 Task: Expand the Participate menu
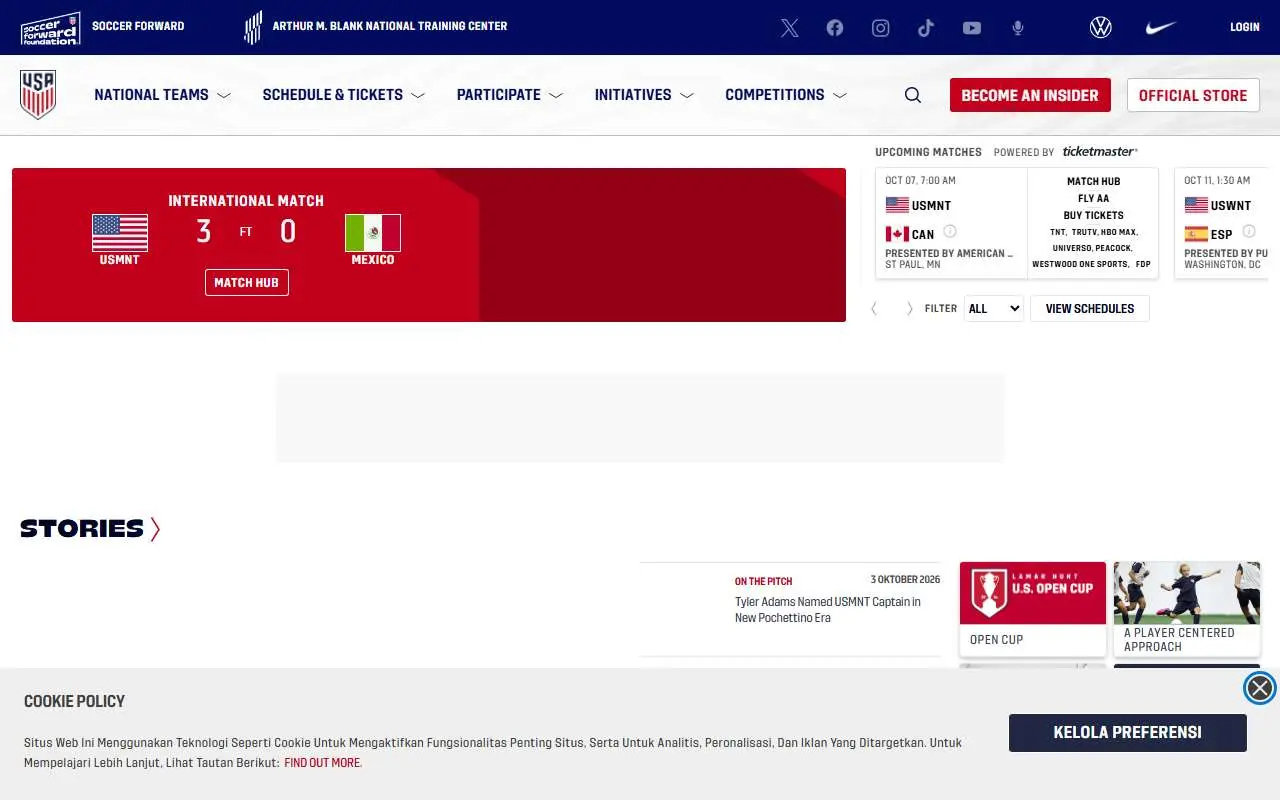[510, 95]
